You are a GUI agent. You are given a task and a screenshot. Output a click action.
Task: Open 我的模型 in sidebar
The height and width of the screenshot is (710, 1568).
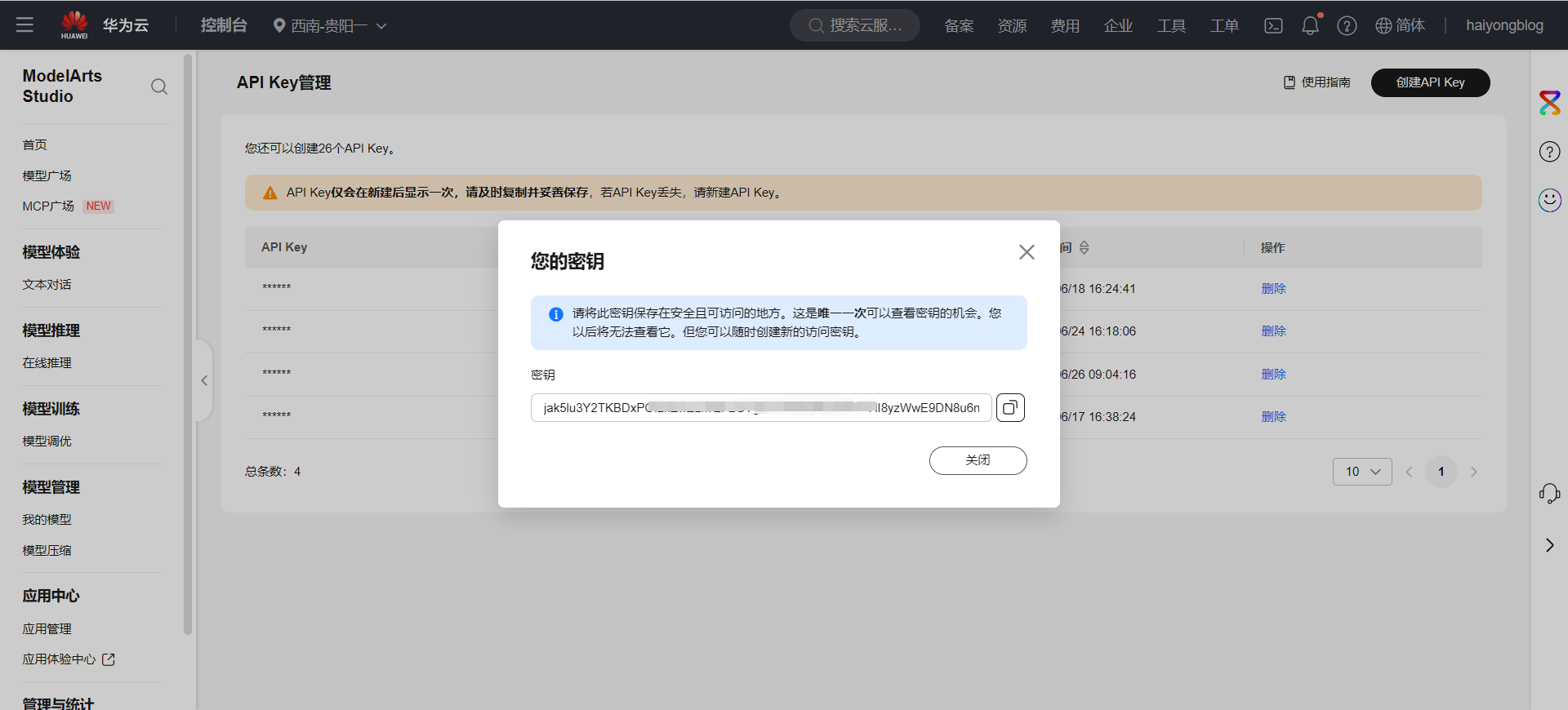47,520
